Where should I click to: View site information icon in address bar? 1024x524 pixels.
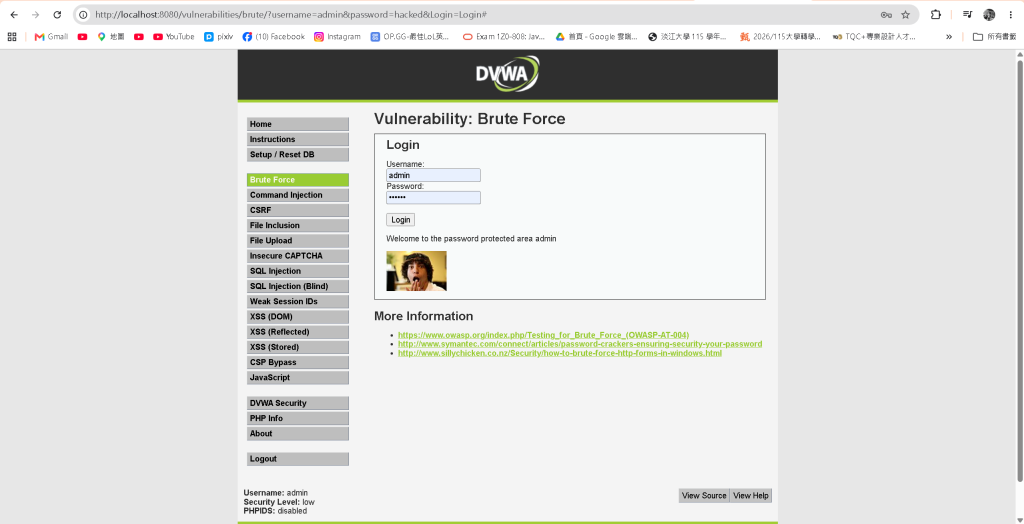pos(83,14)
